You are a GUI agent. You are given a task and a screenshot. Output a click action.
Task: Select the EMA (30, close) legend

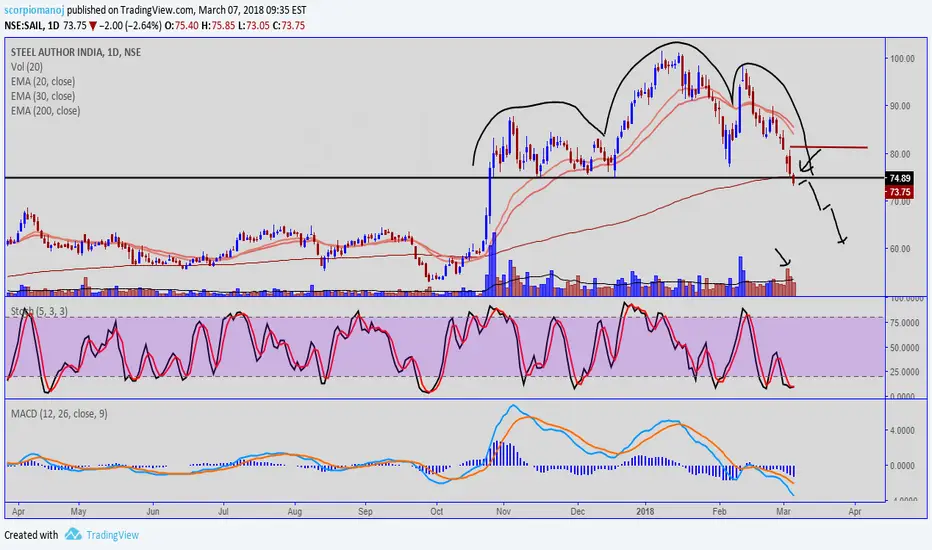(x=43, y=96)
